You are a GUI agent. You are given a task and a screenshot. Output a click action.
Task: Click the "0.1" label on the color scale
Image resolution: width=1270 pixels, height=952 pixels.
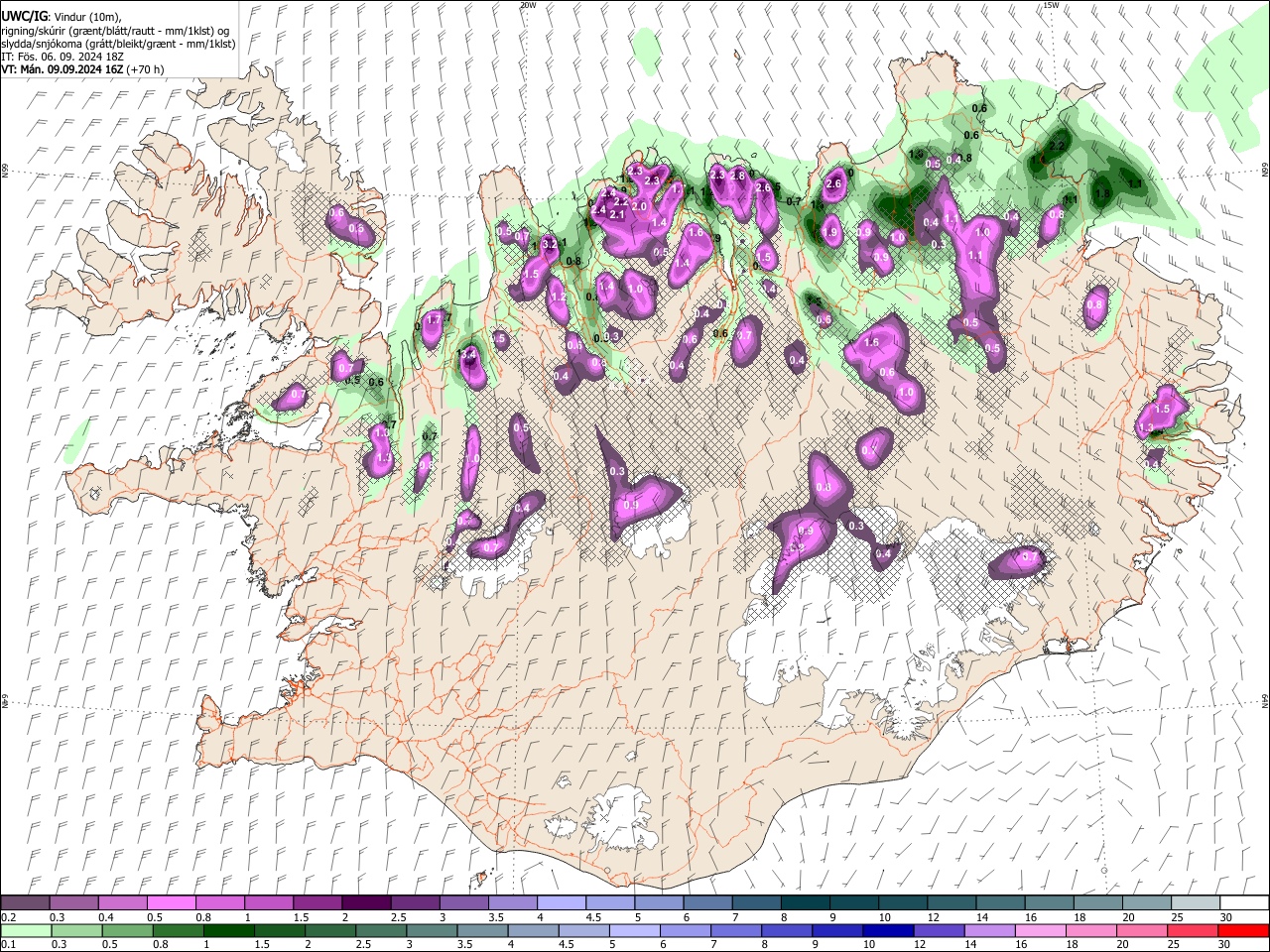pos(7,944)
